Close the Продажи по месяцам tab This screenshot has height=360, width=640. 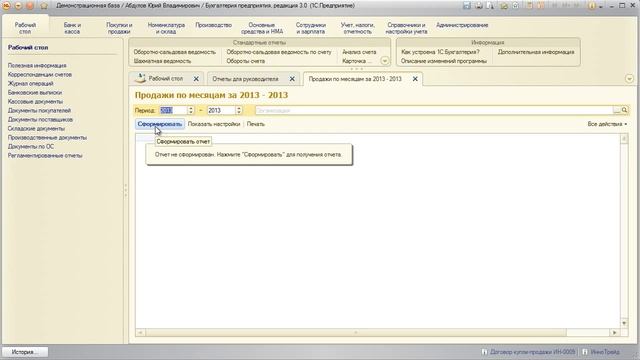click(415, 79)
